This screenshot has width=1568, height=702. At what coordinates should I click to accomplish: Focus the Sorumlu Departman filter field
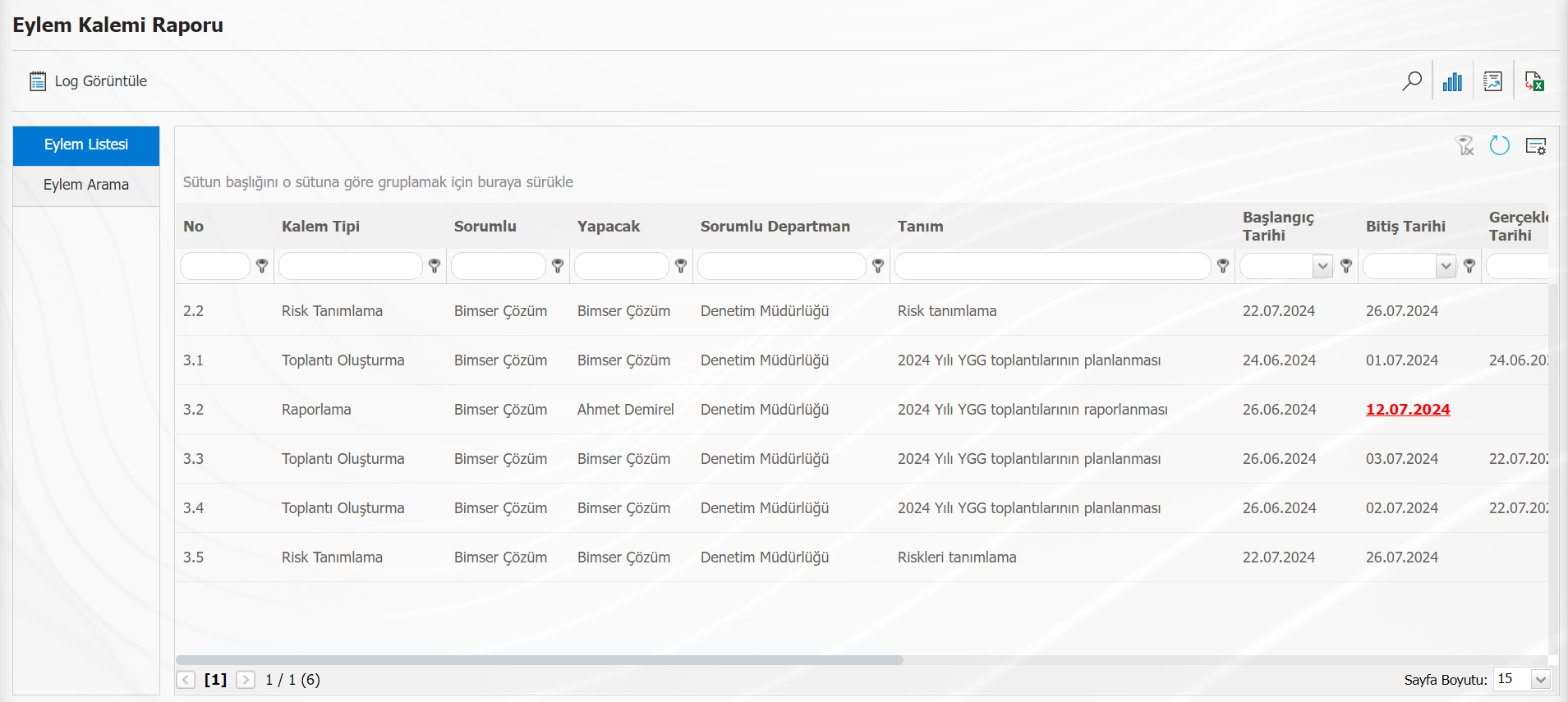782,266
